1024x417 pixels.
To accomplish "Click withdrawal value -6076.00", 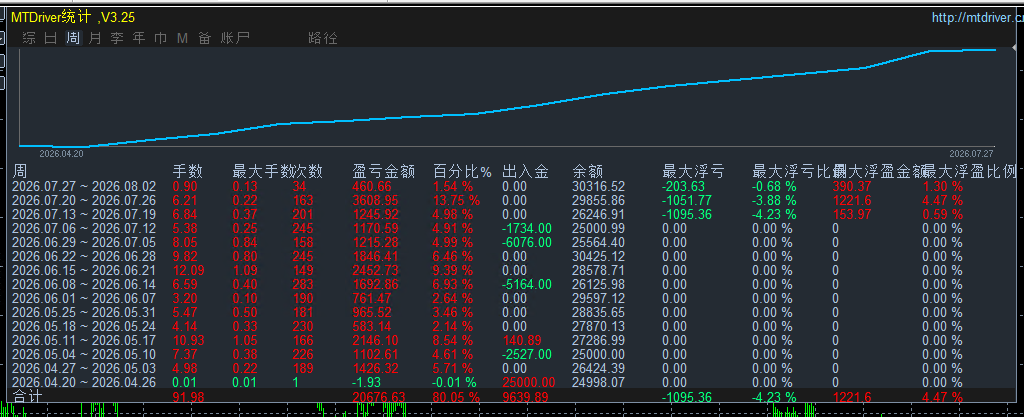I will click(527, 242).
